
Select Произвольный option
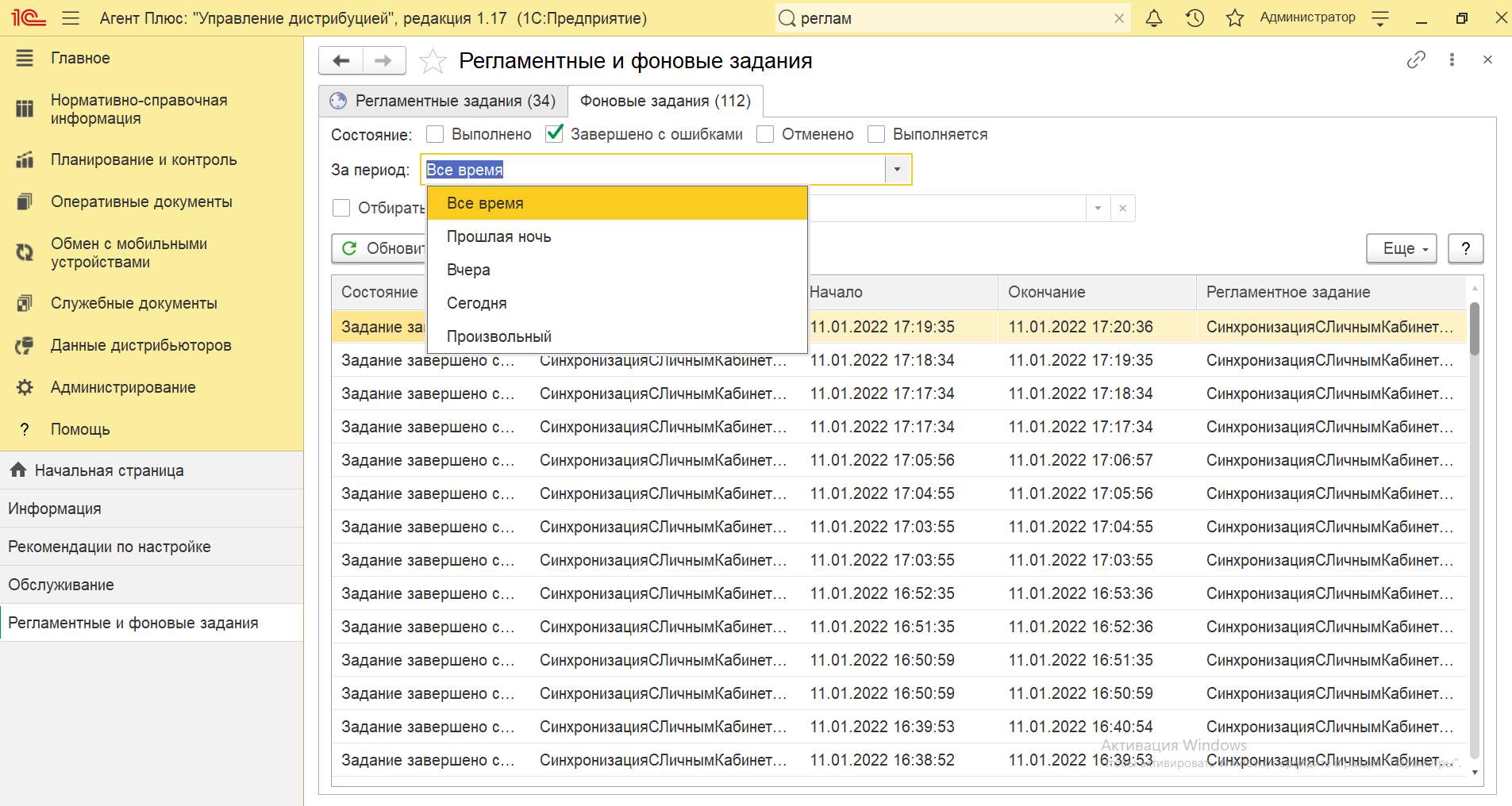tap(617, 336)
